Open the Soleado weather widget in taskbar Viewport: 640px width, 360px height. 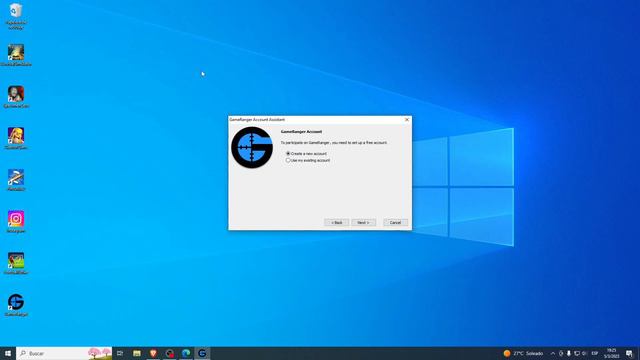[523, 353]
